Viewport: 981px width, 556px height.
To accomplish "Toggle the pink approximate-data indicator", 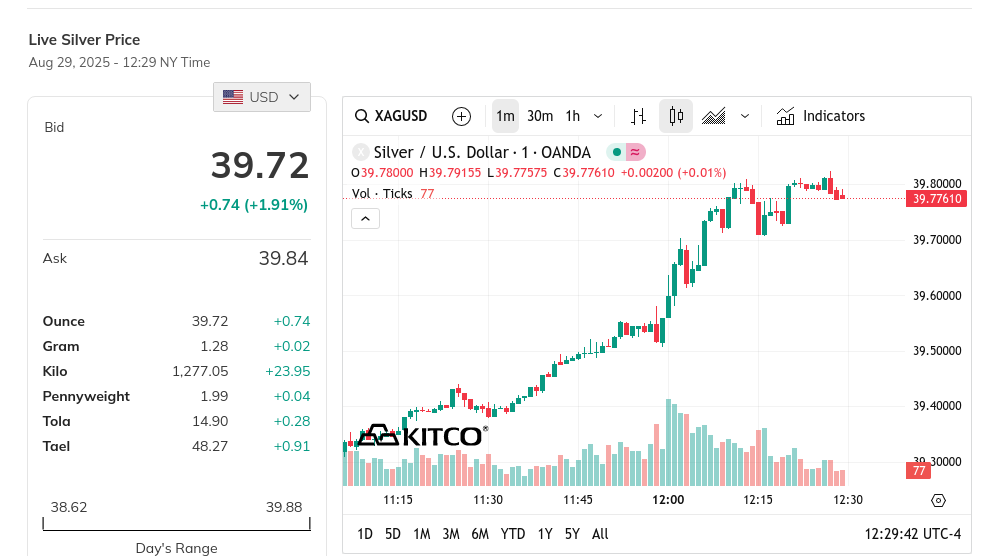I will 635,152.
